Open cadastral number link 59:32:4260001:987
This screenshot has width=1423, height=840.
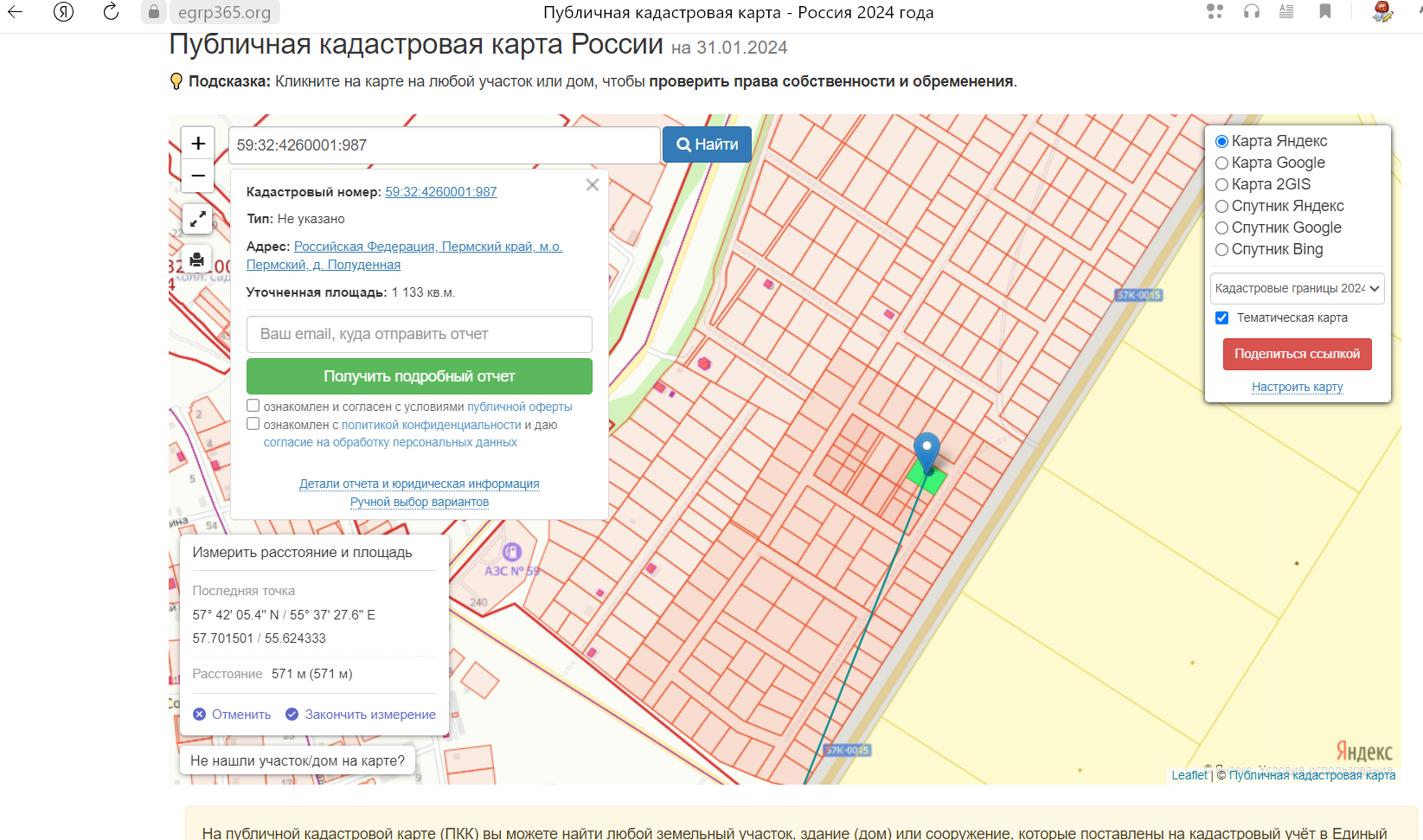[x=441, y=192]
